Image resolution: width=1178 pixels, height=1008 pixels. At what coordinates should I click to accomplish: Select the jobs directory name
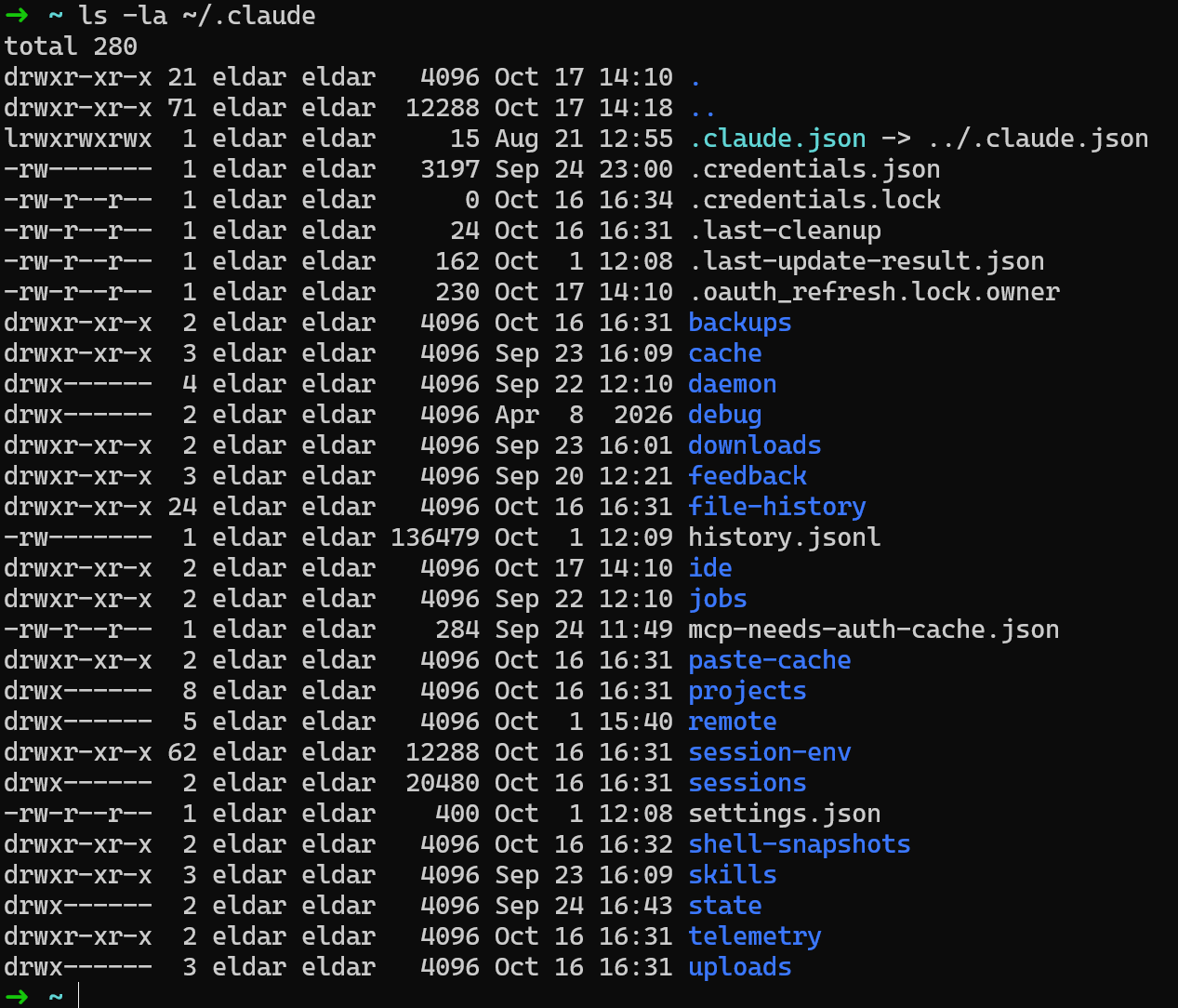pyautogui.click(x=718, y=599)
